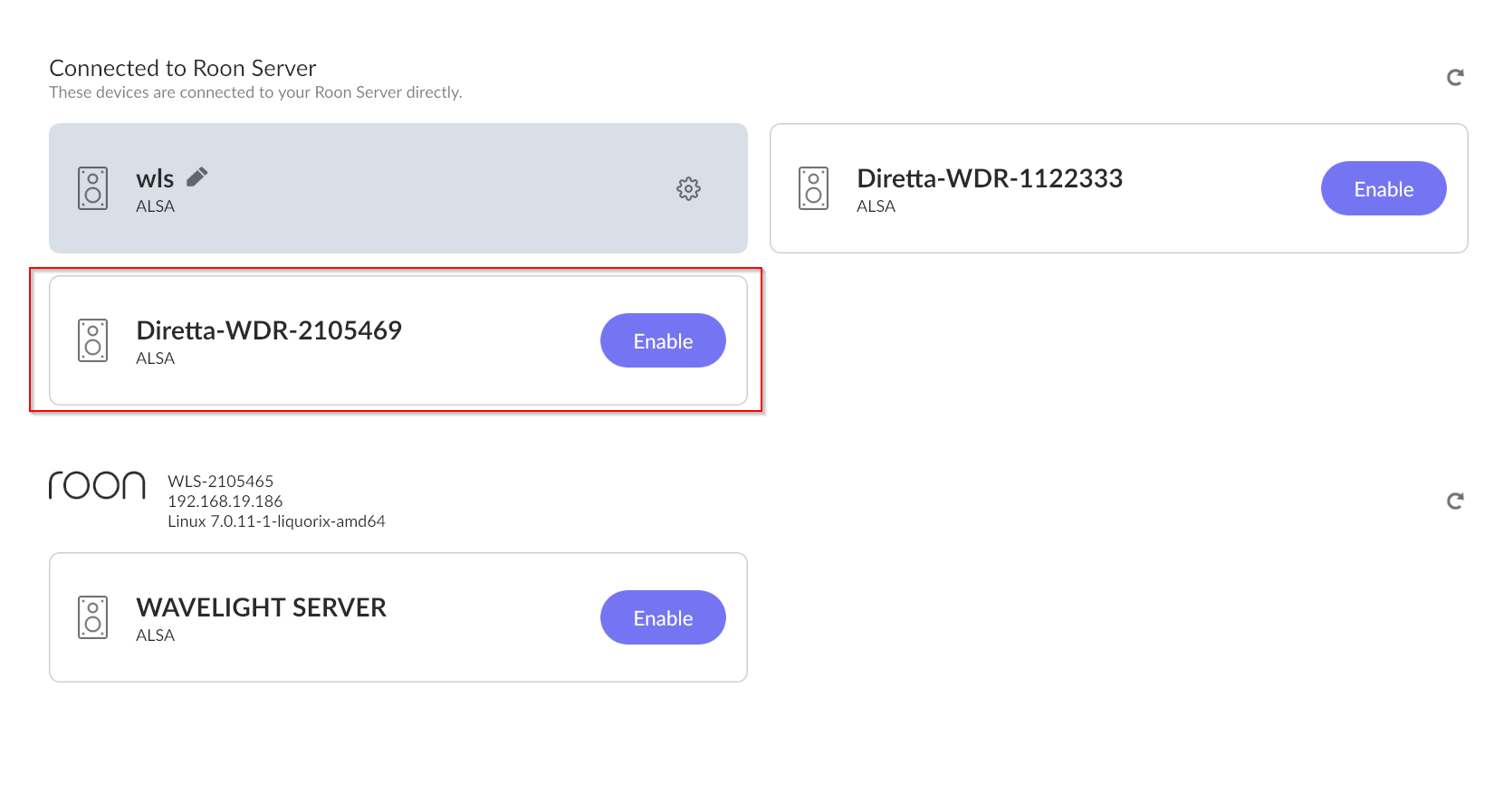Click the speaker icon on the wls card
The height and width of the screenshot is (812, 1494).
92,188
